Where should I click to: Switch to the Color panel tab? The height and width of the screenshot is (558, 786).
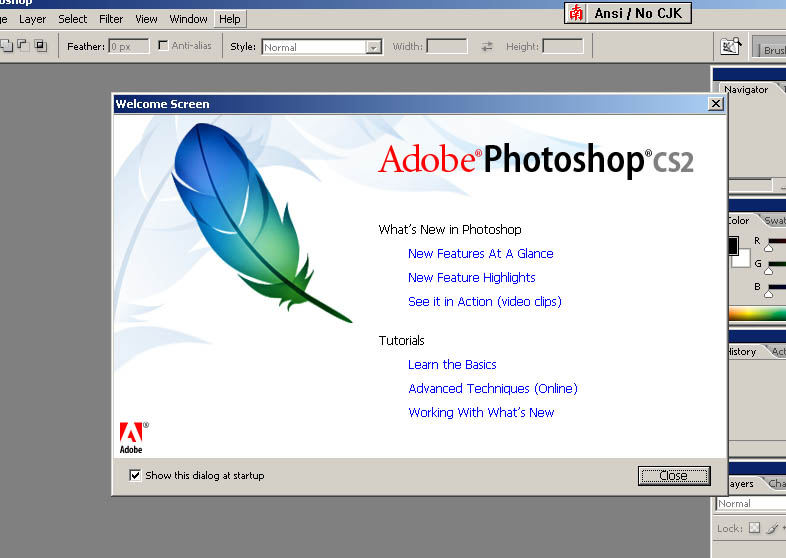739,220
